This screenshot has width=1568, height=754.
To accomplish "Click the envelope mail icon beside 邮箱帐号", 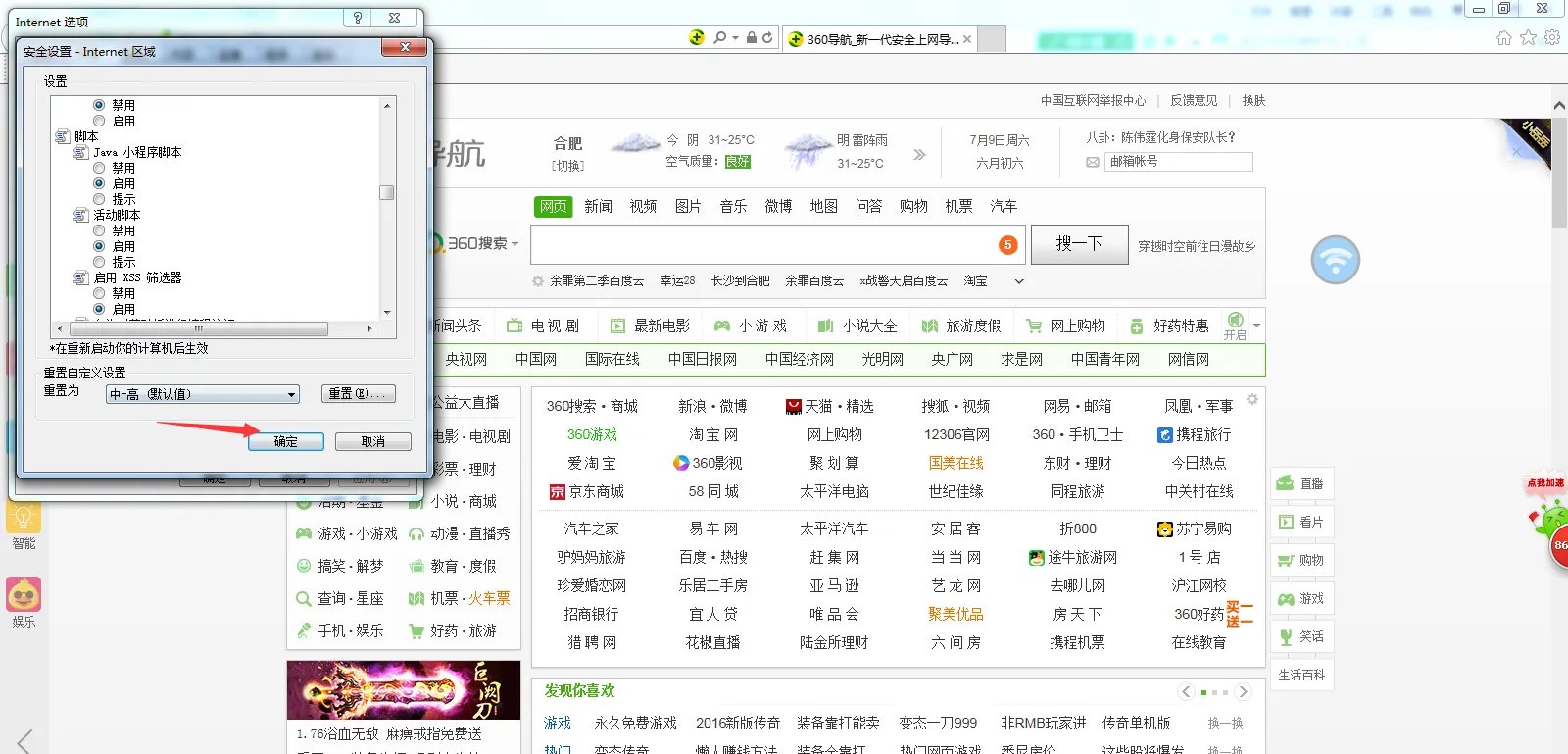I will click(x=1093, y=162).
